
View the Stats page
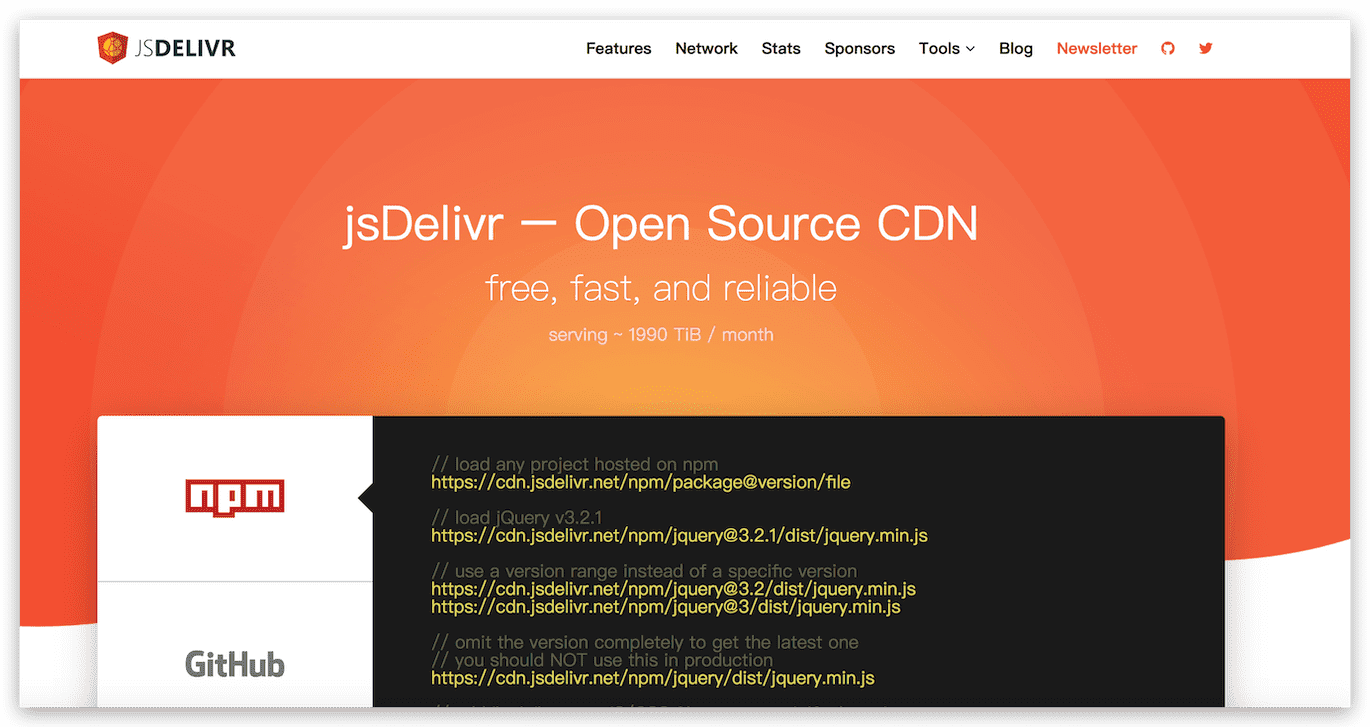(x=781, y=48)
